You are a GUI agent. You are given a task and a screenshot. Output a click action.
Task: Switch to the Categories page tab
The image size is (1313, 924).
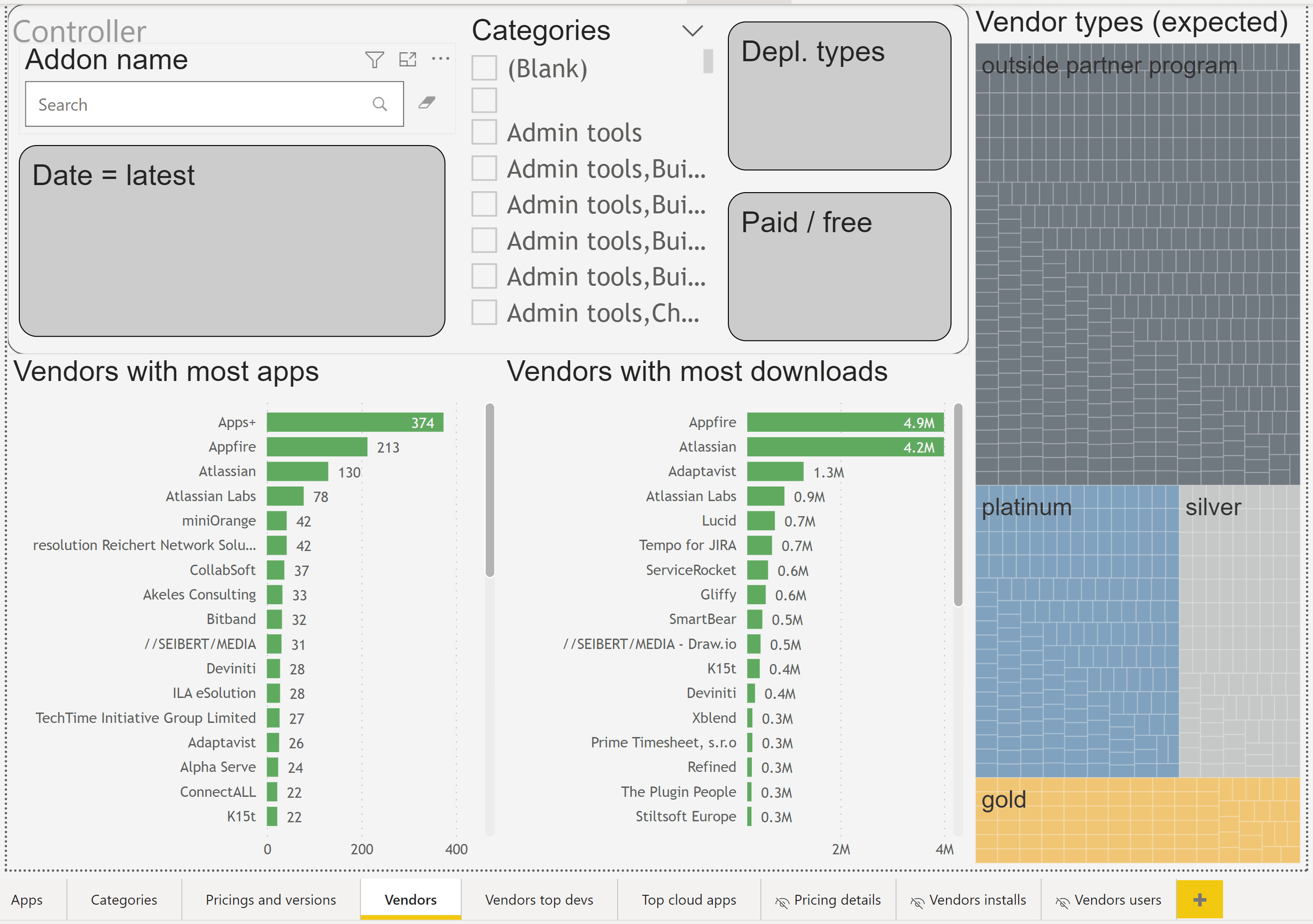coord(123,900)
